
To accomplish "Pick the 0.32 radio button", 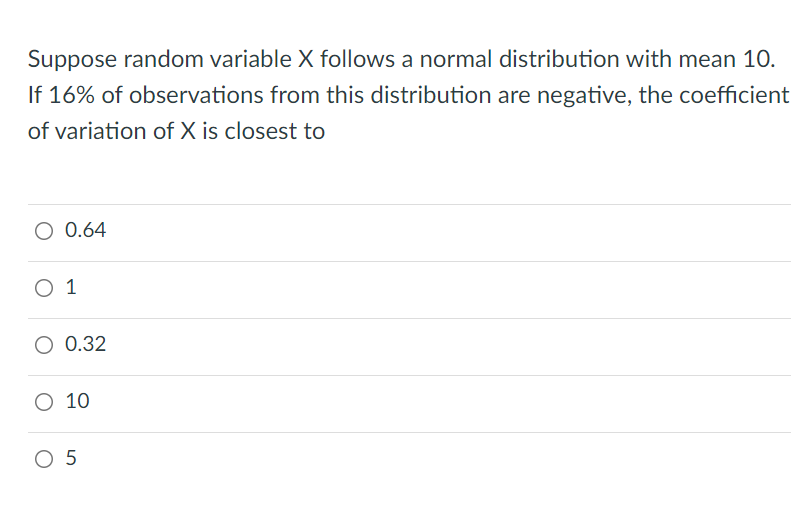I will pos(44,345).
